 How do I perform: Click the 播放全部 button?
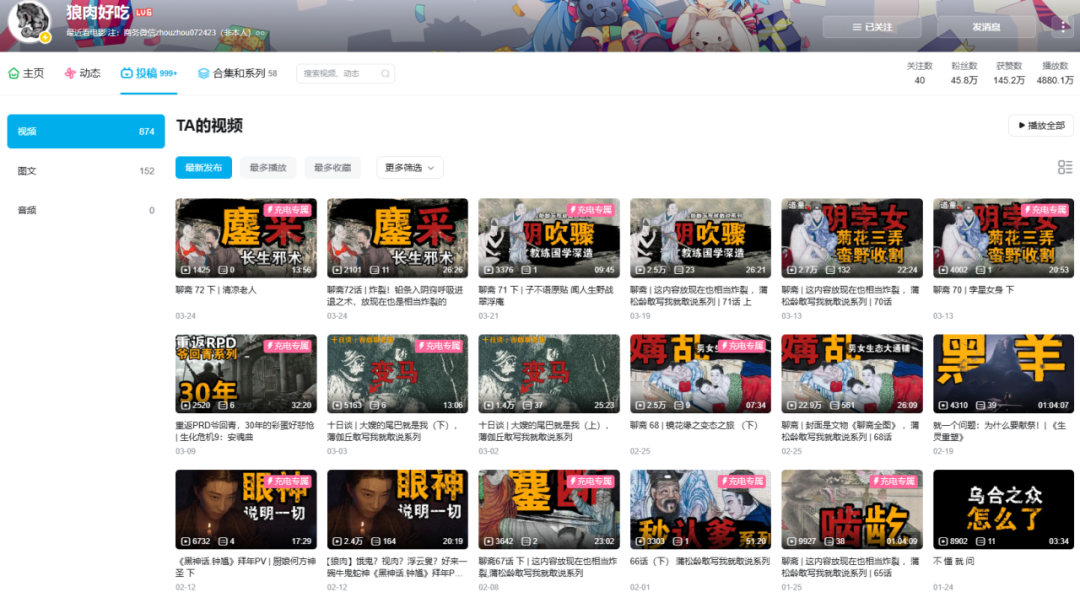coord(1041,126)
